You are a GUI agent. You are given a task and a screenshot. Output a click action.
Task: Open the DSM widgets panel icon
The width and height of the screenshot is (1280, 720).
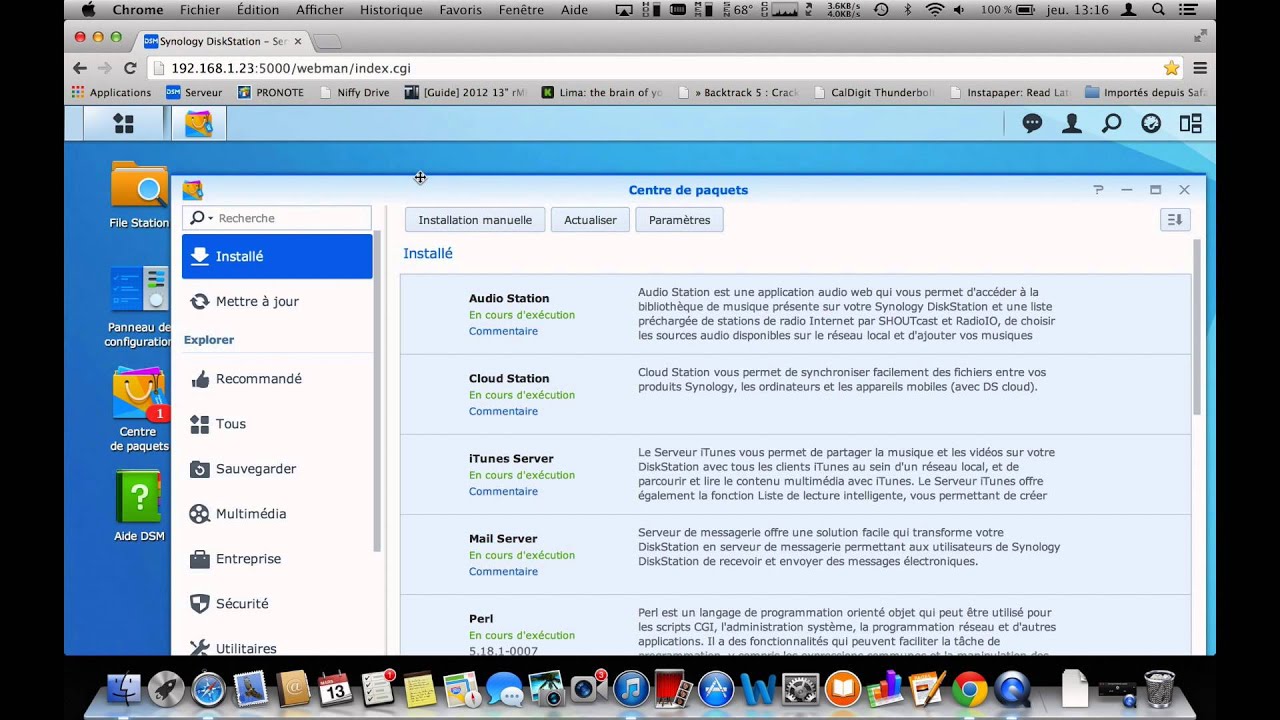pos(1190,123)
